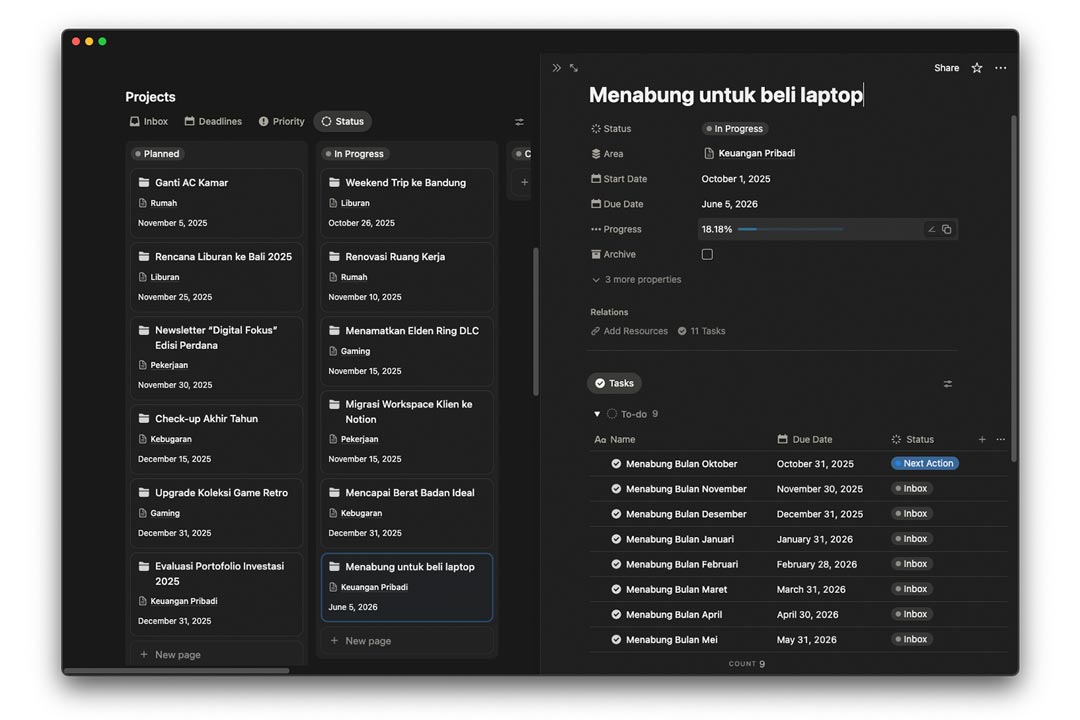This screenshot has height=720, width=1080.
Task: Open the In Progress status dropdown
Action: (735, 129)
